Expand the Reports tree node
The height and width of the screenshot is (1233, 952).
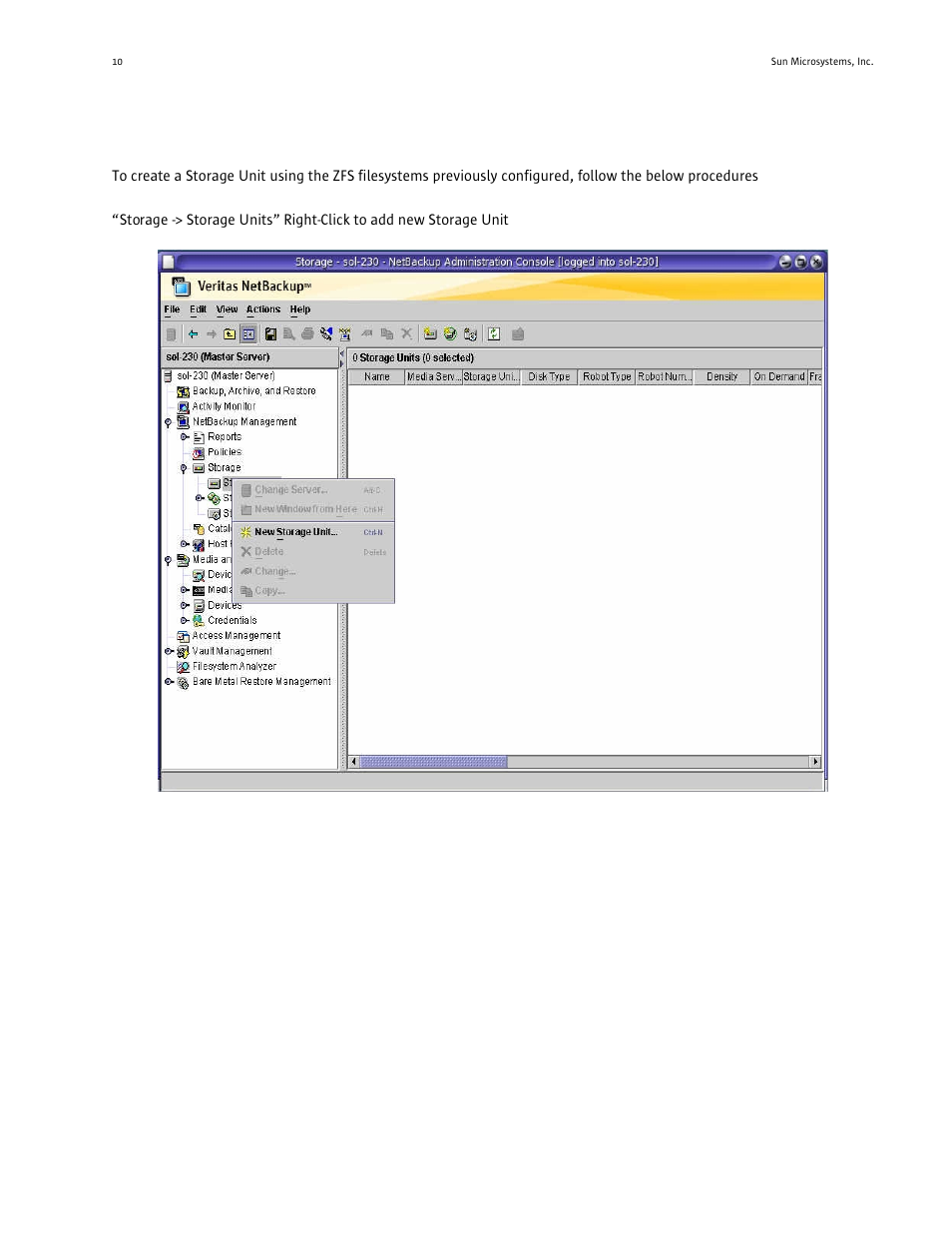click(185, 437)
